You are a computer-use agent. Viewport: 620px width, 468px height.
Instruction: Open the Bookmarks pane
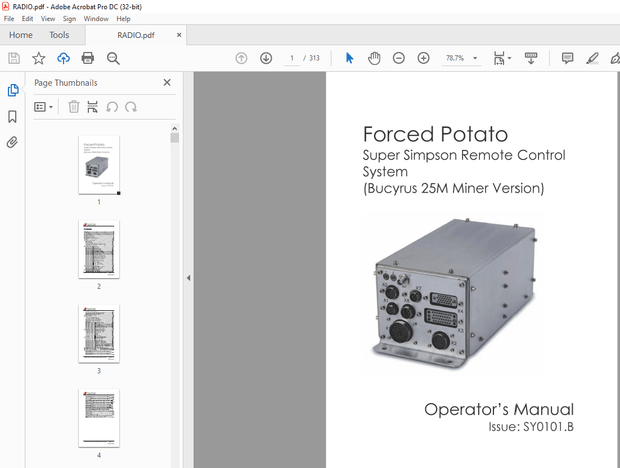click(12, 117)
